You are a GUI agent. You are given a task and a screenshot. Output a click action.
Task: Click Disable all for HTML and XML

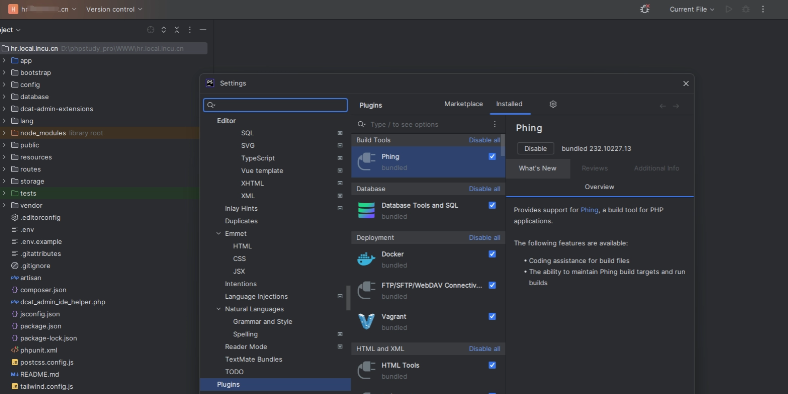pyautogui.click(x=484, y=349)
